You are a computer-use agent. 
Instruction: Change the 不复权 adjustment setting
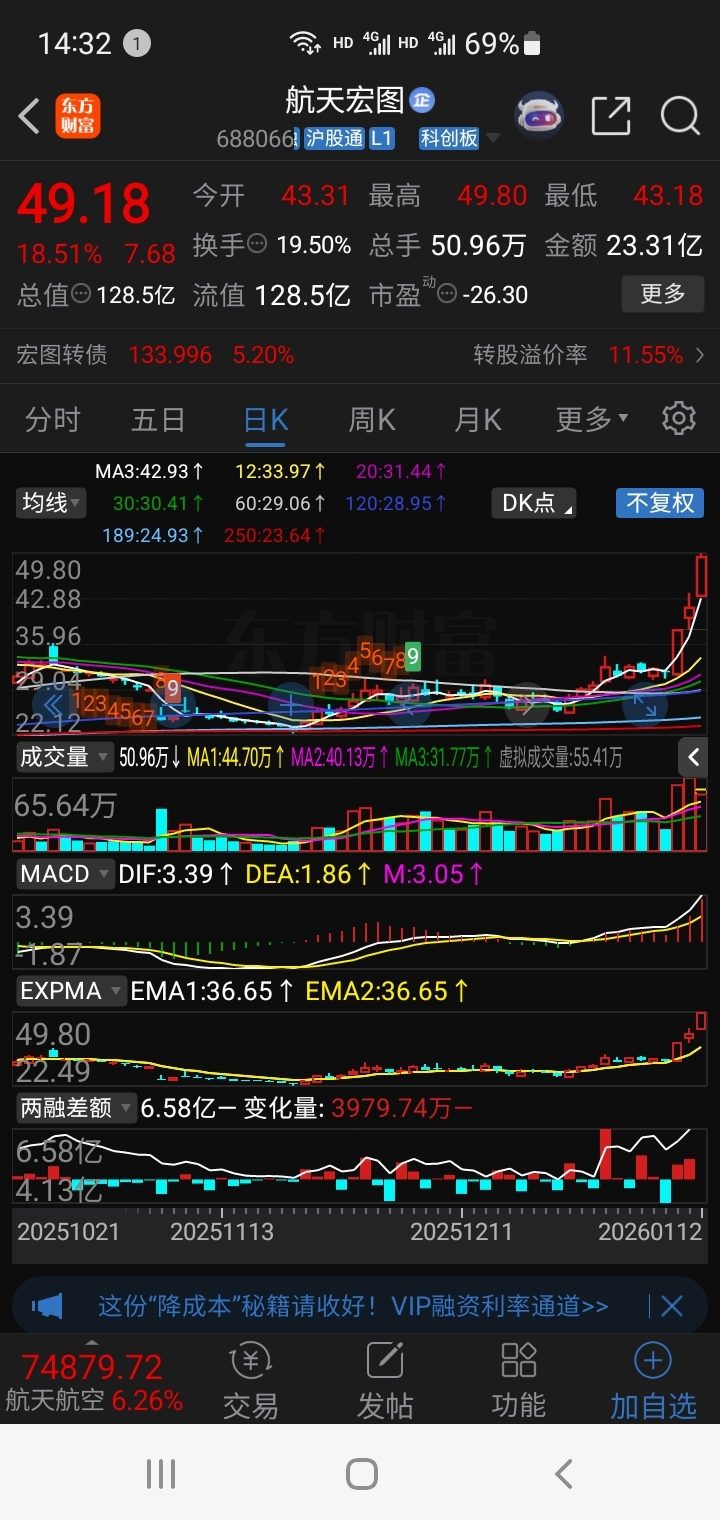[x=659, y=502]
